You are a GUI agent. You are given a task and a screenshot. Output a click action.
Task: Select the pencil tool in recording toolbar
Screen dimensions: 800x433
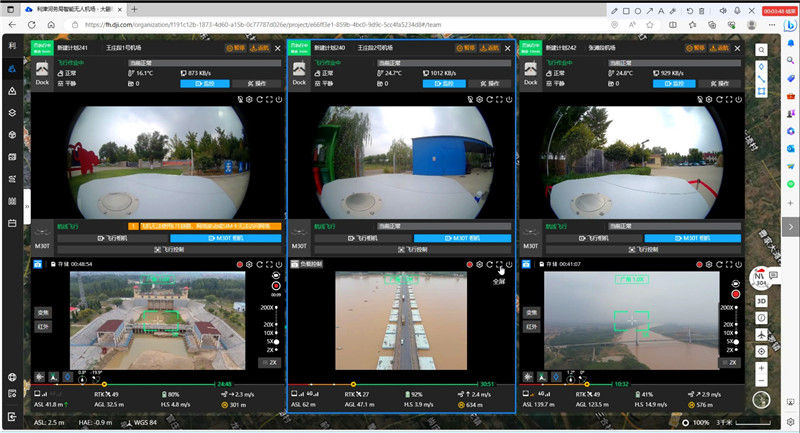coord(614,10)
